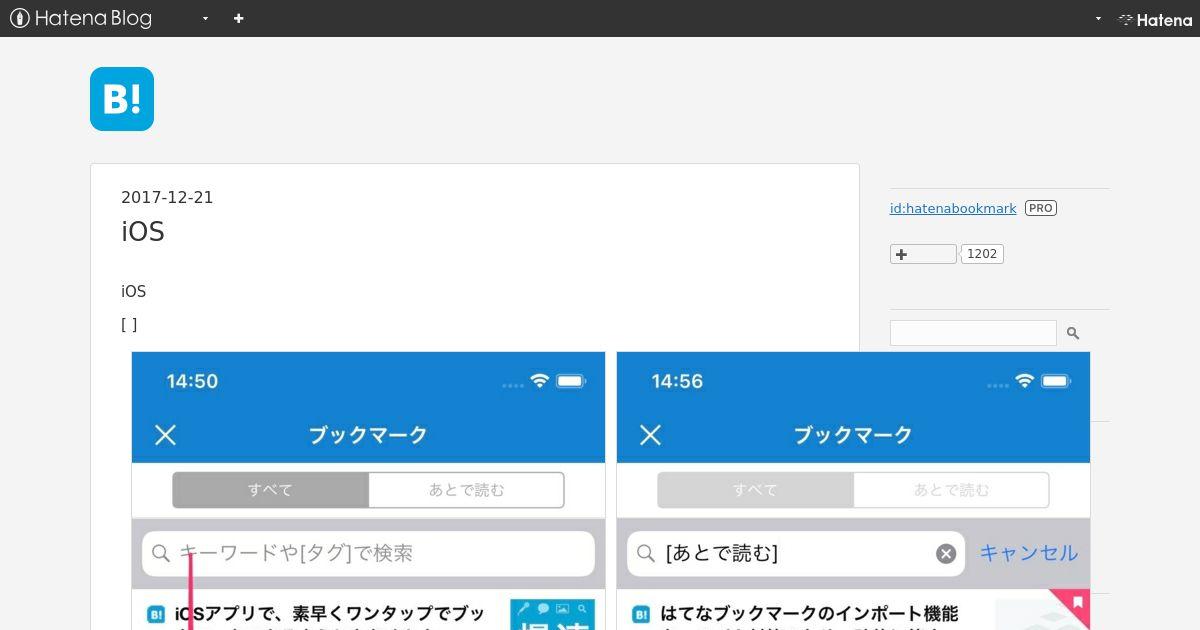Click the blue B! blog logo
The width and height of the screenshot is (1200, 630).
click(122, 99)
